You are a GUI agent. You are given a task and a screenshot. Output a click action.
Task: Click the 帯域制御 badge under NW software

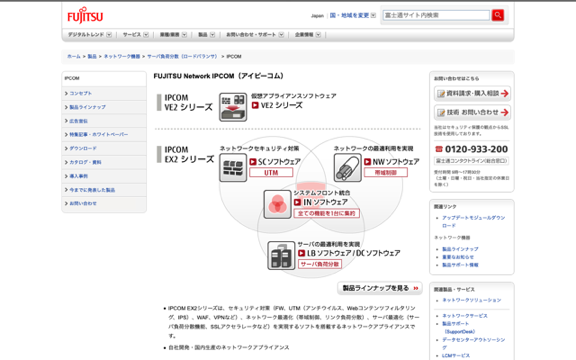[x=386, y=172]
